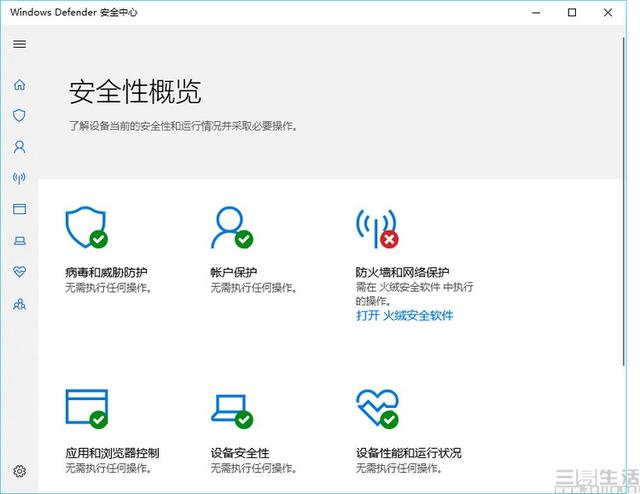Click the antenna icon above 防火墙和网络保护
Image resolution: width=640 pixels, height=494 pixels.
coord(377,228)
